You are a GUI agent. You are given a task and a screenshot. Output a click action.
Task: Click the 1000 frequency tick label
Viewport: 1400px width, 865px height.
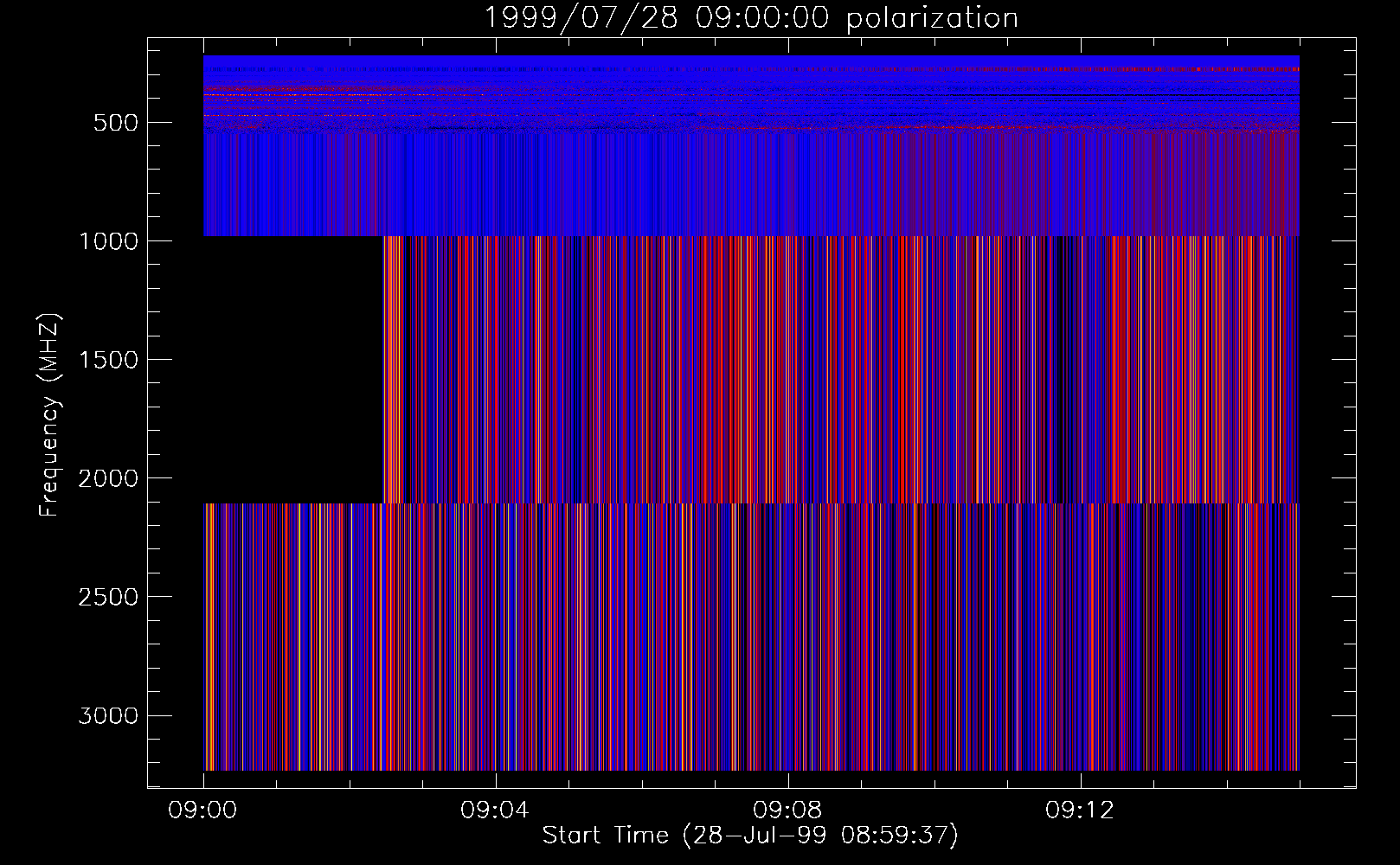tap(108, 241)
